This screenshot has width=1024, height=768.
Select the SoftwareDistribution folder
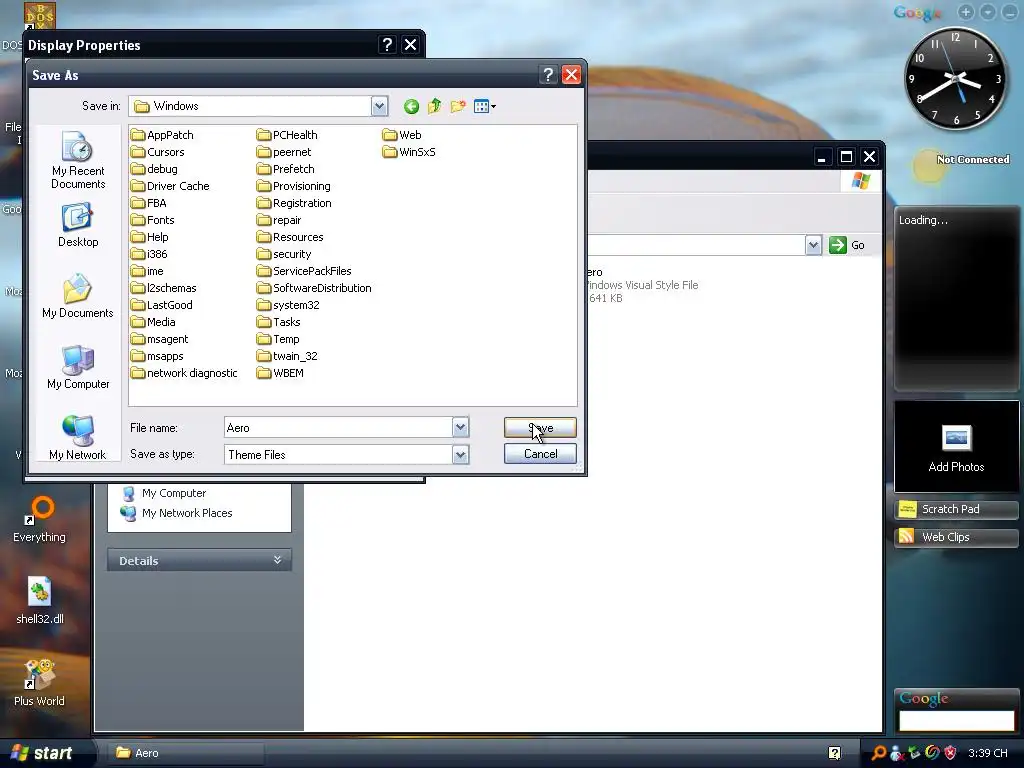click(x=315, y=288)
